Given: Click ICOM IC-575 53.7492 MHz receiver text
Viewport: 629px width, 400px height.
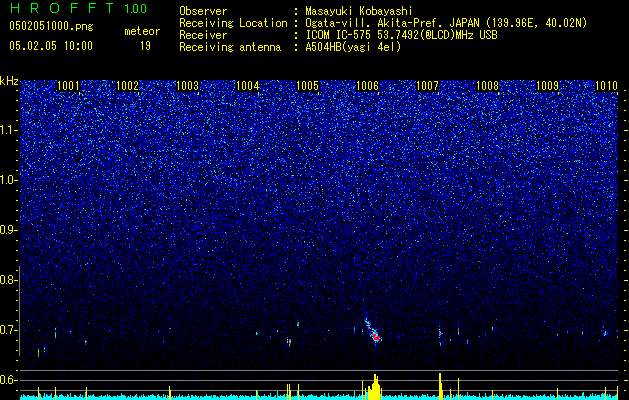Looking at the screenshot, I should pos(401,35).
